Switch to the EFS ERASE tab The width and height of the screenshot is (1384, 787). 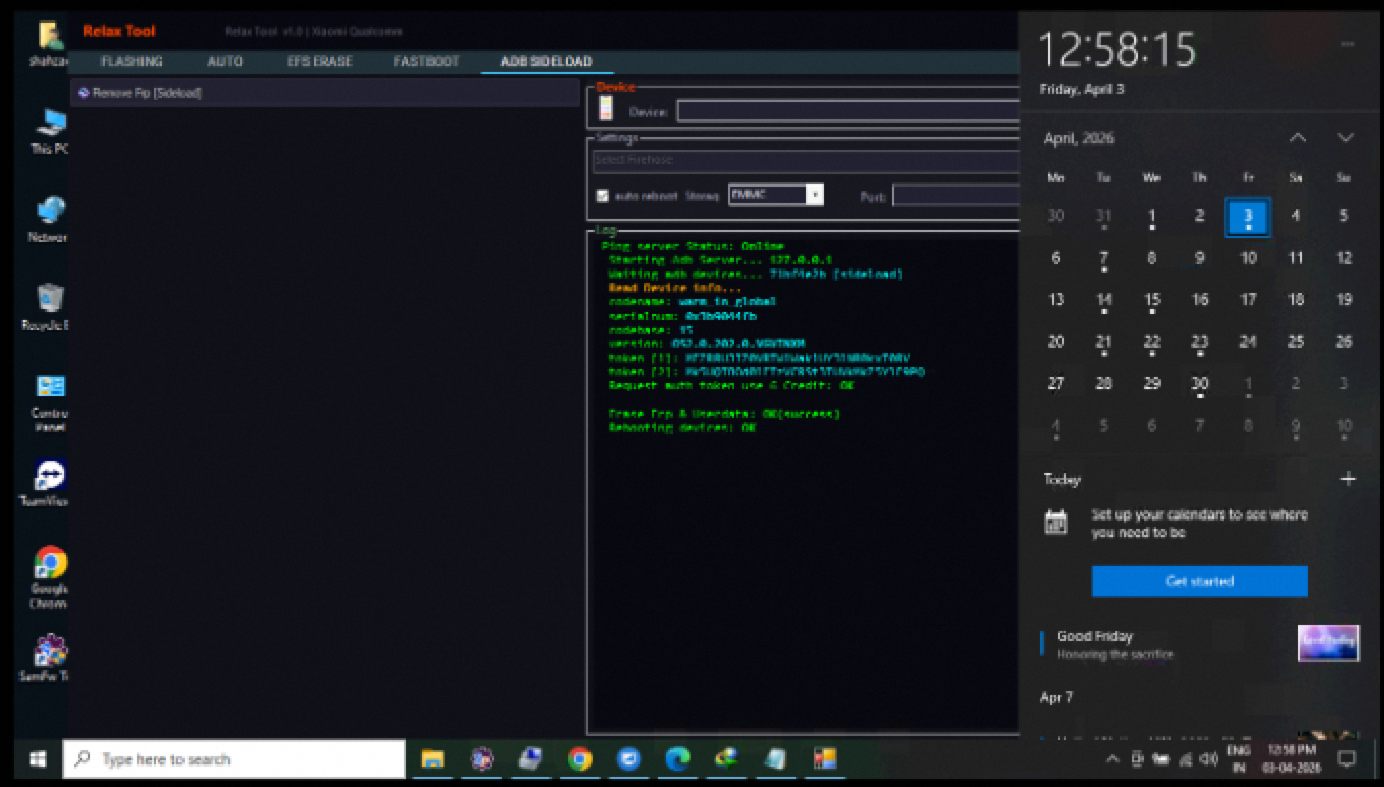click(x=319, y=62)
